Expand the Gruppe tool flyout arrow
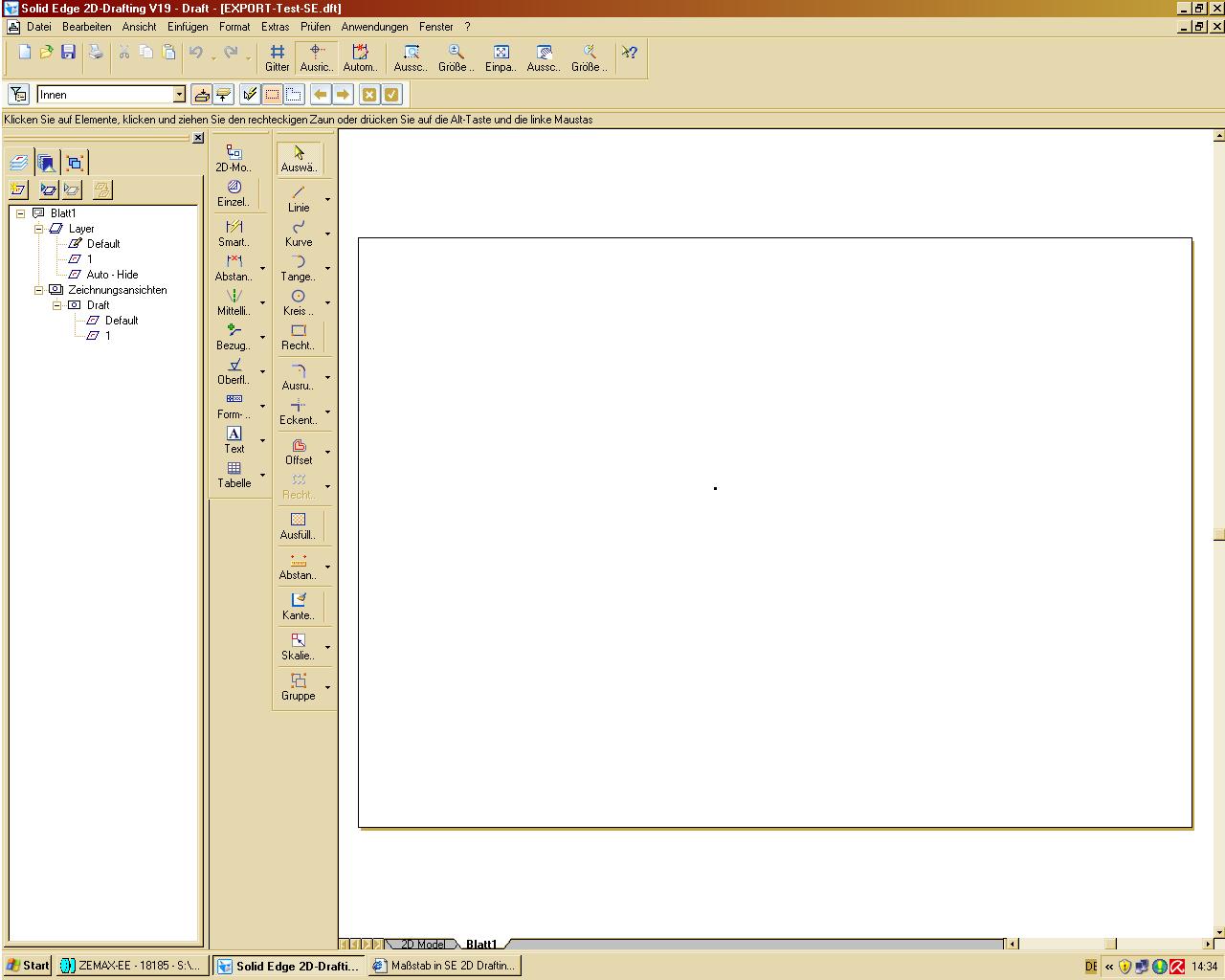 pos(327,688)
